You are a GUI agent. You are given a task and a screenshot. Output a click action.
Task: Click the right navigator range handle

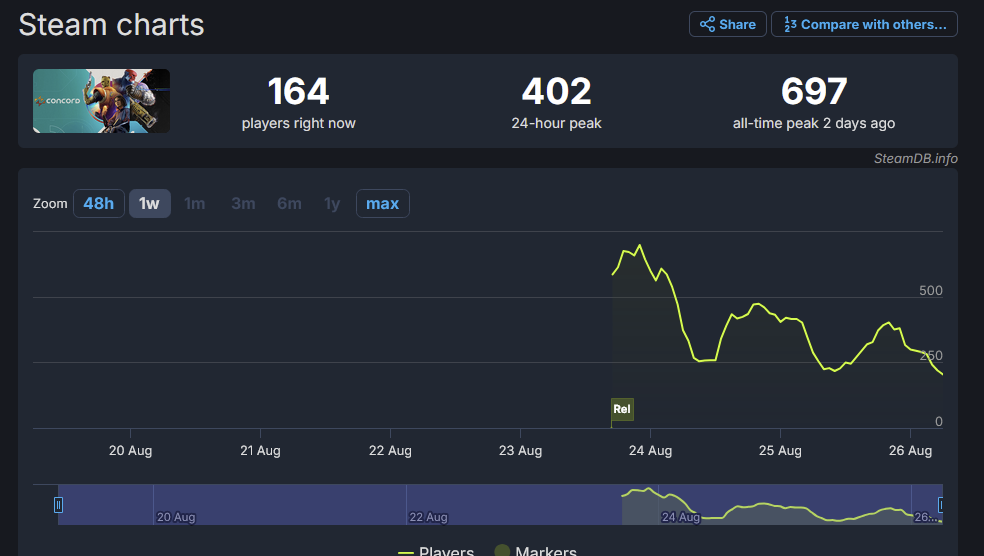(941, 505)
